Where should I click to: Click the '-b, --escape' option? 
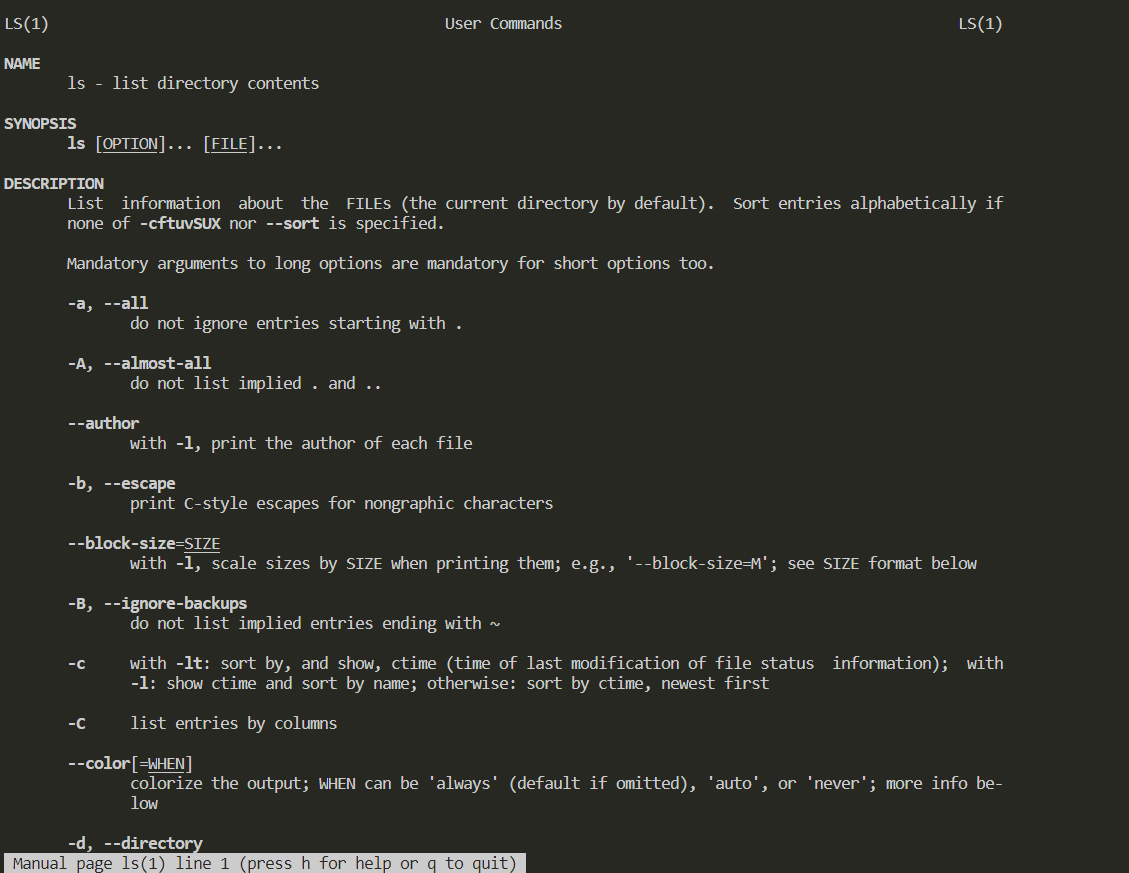tap(122, 484)
